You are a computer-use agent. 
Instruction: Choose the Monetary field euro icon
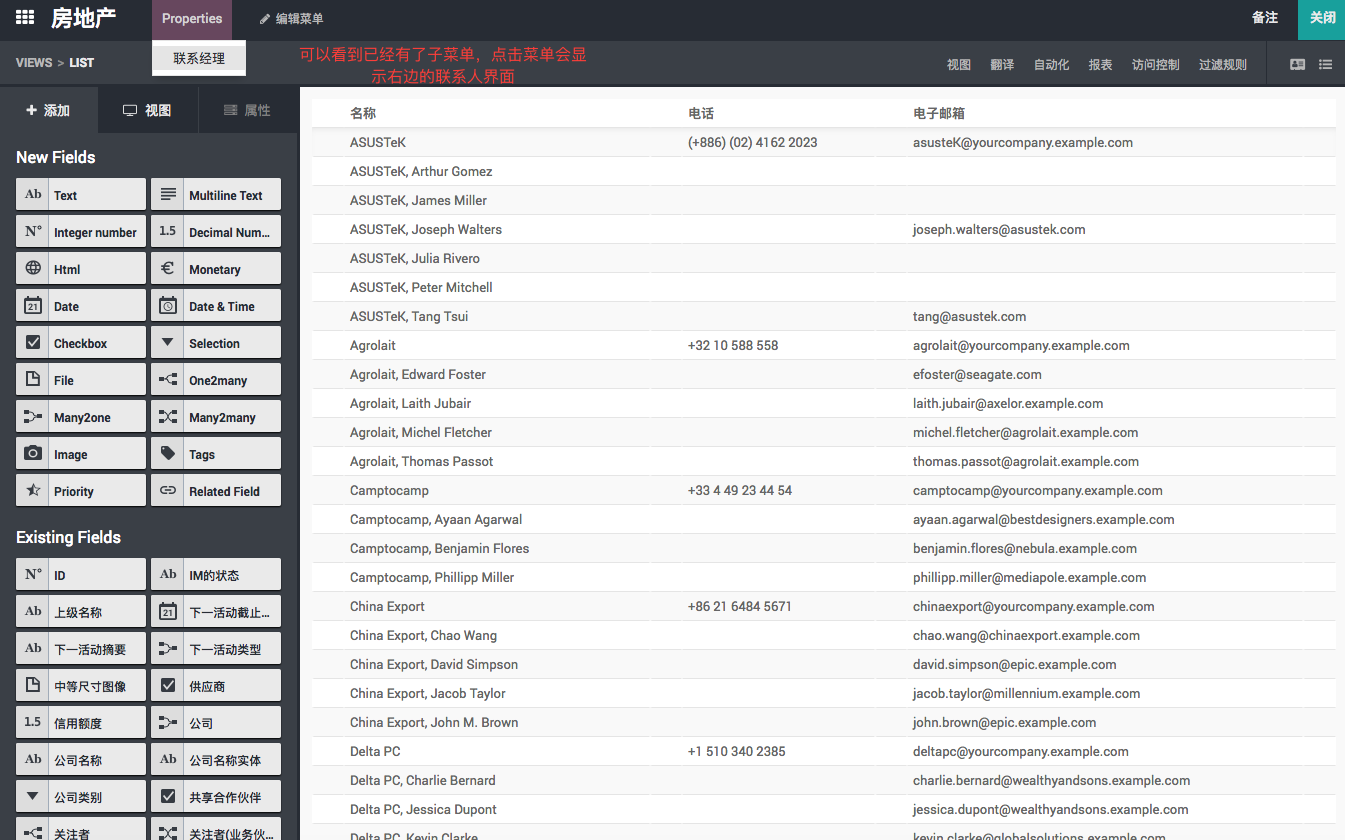(168, 269)
